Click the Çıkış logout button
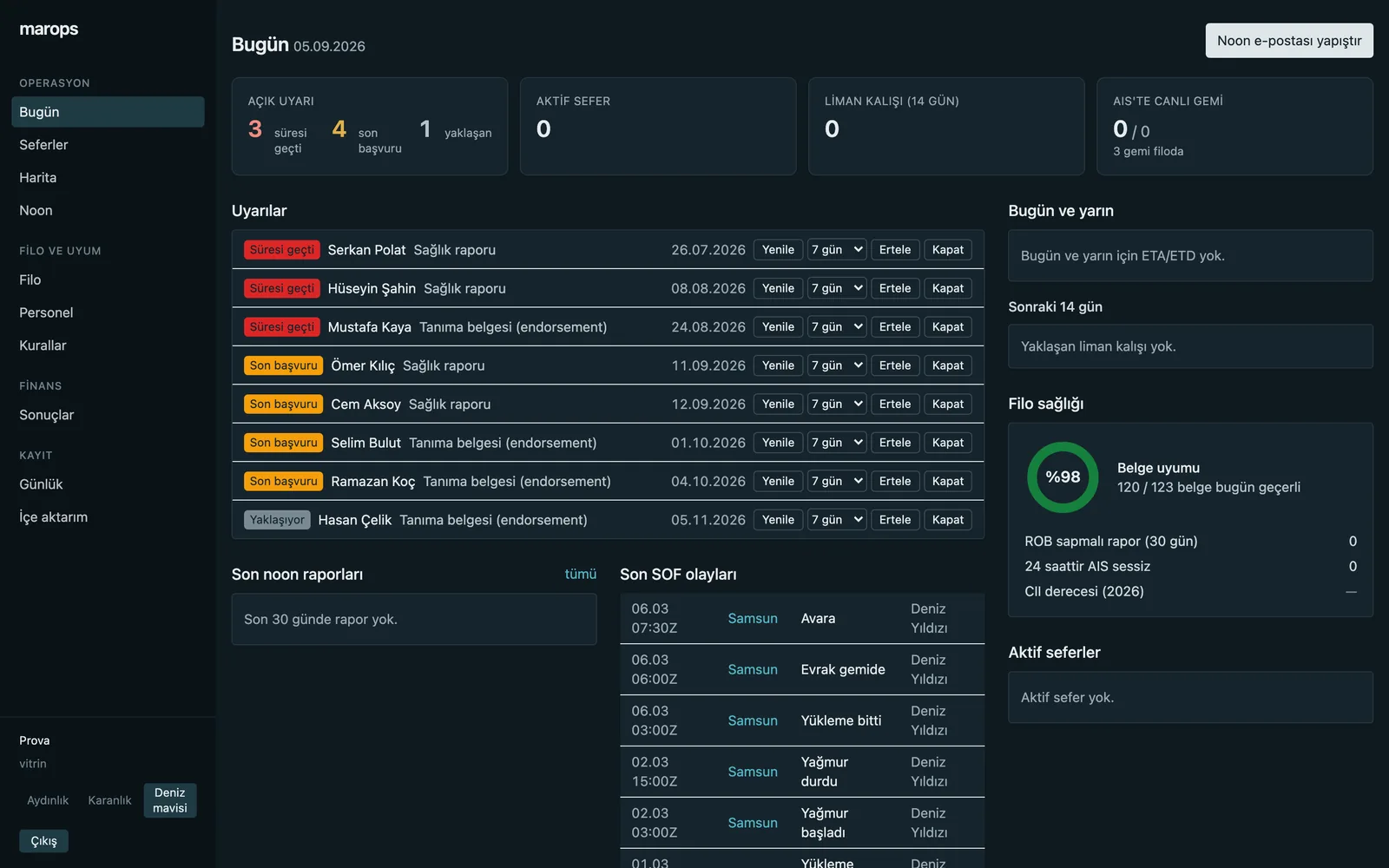Screen dimensions: 1389x868 (x=43, y=841)
